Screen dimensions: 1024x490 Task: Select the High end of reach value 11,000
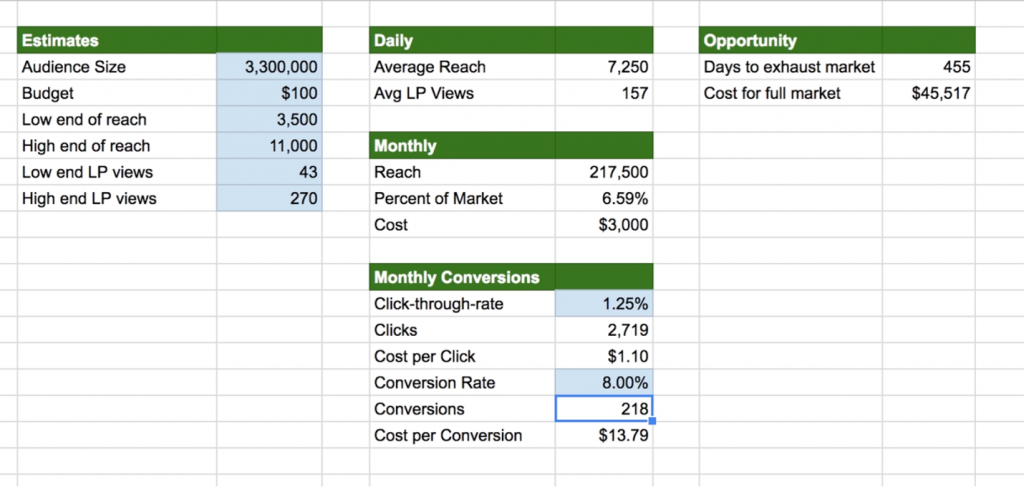[269, 146]
